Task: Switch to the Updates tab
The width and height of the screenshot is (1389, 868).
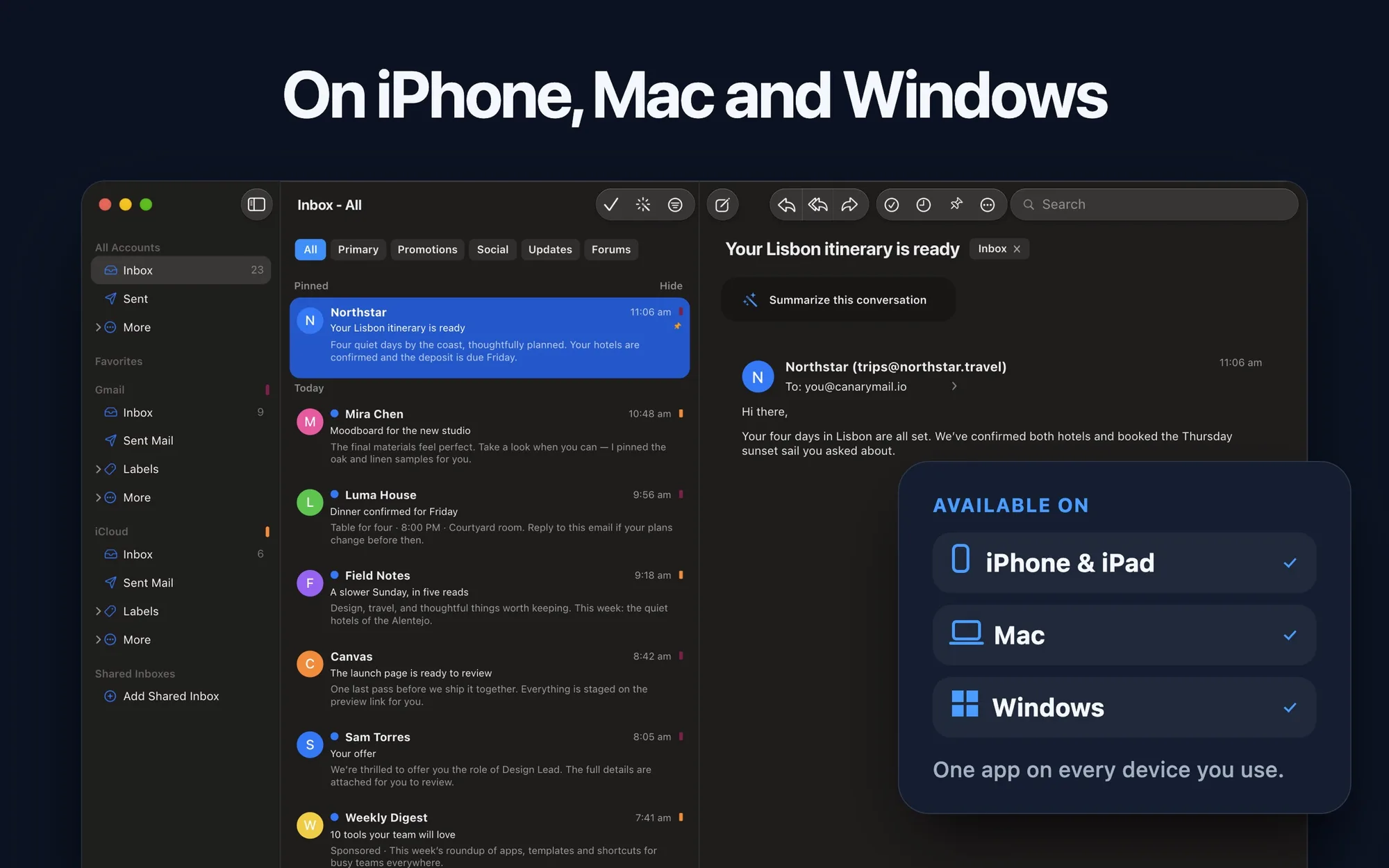Action: tap(550, 249)
